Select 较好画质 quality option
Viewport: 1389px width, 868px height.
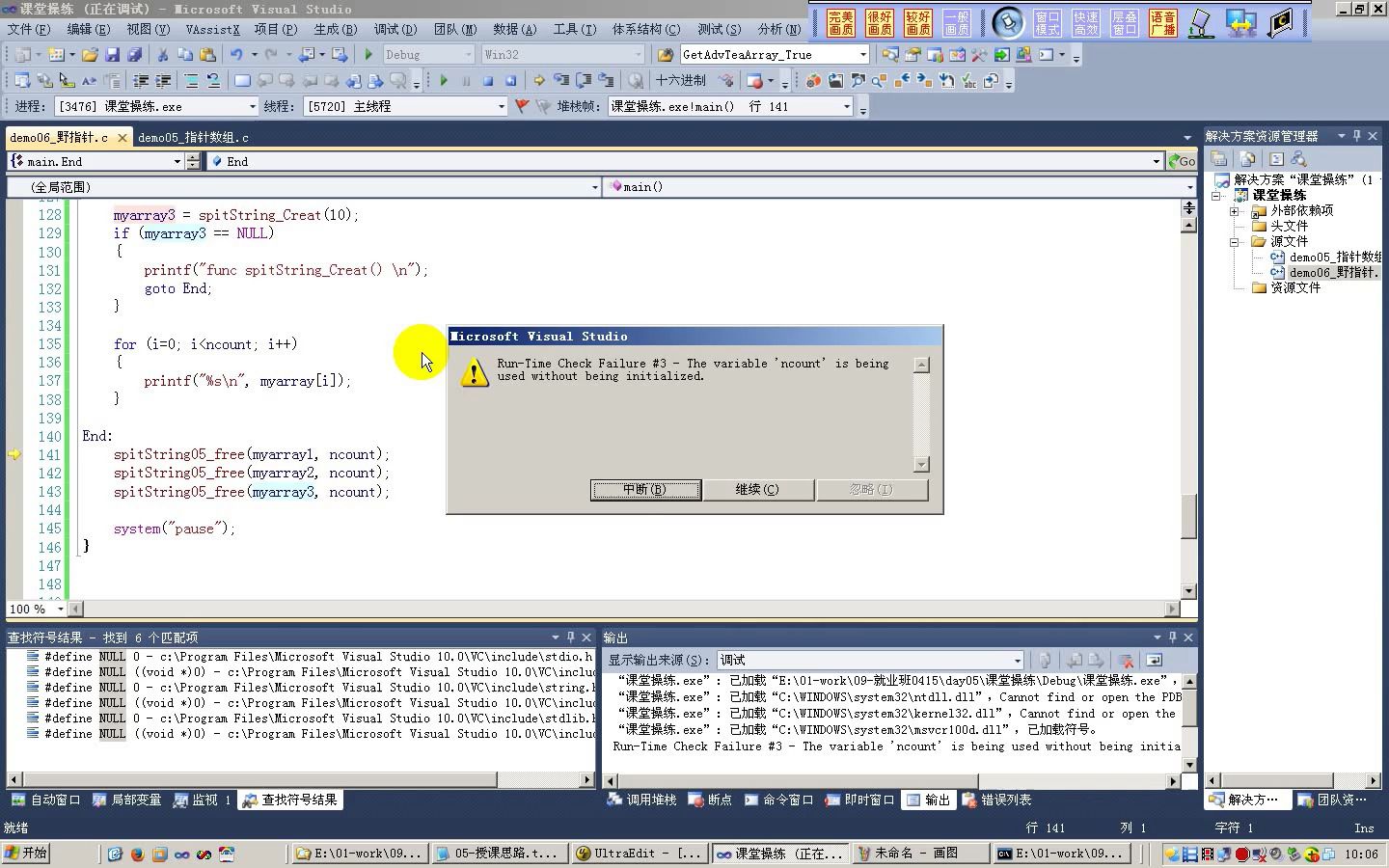[x=917, y=23]
